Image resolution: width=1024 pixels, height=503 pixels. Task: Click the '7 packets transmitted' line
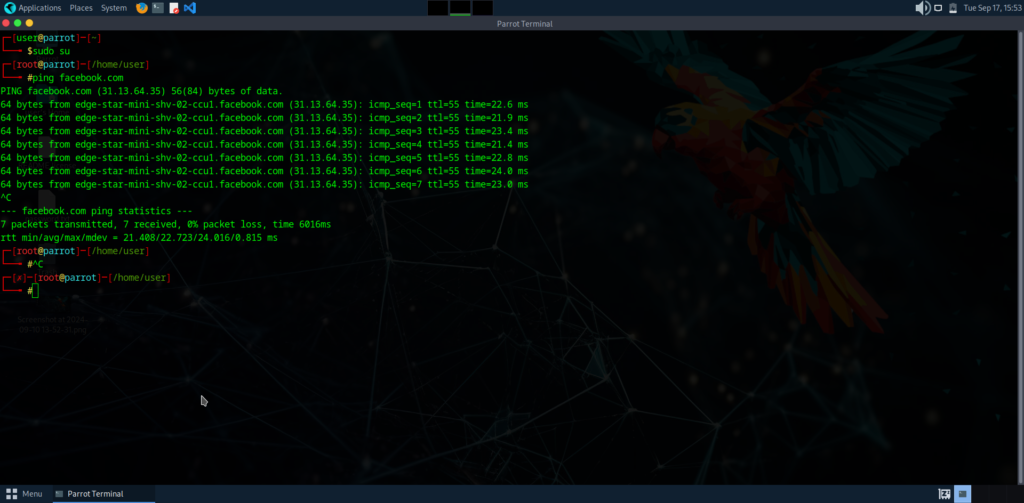click(x=166, y=224)
